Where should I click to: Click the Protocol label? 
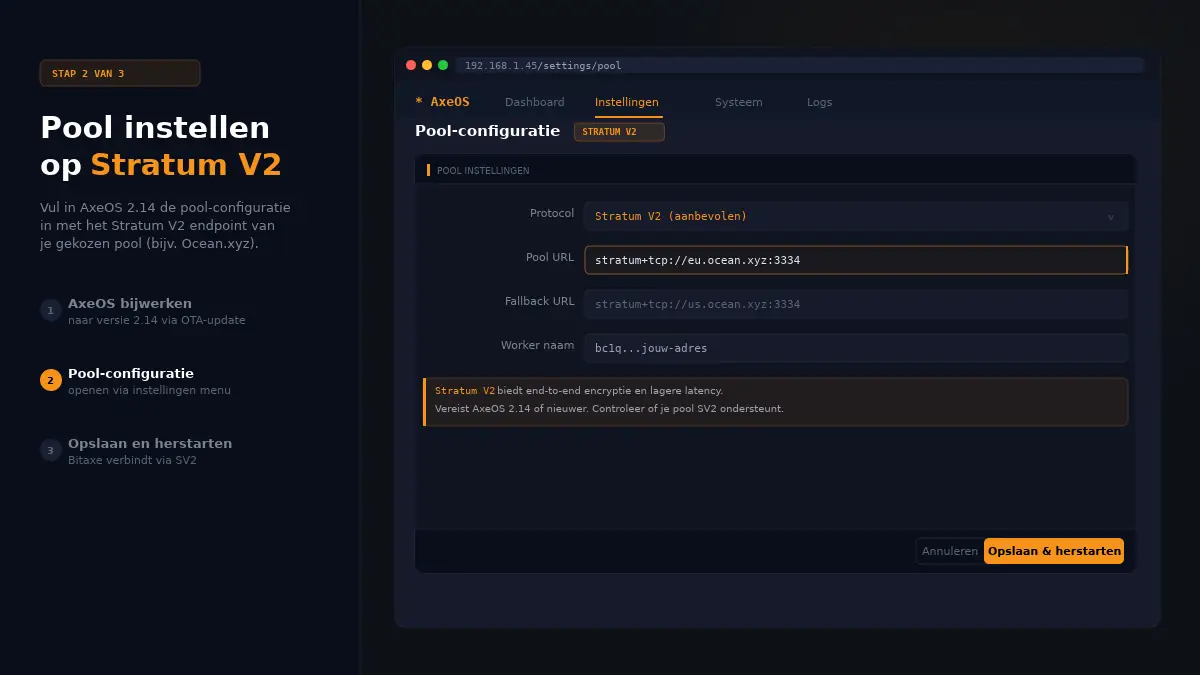pyautogui.click(x=552, y=213)
